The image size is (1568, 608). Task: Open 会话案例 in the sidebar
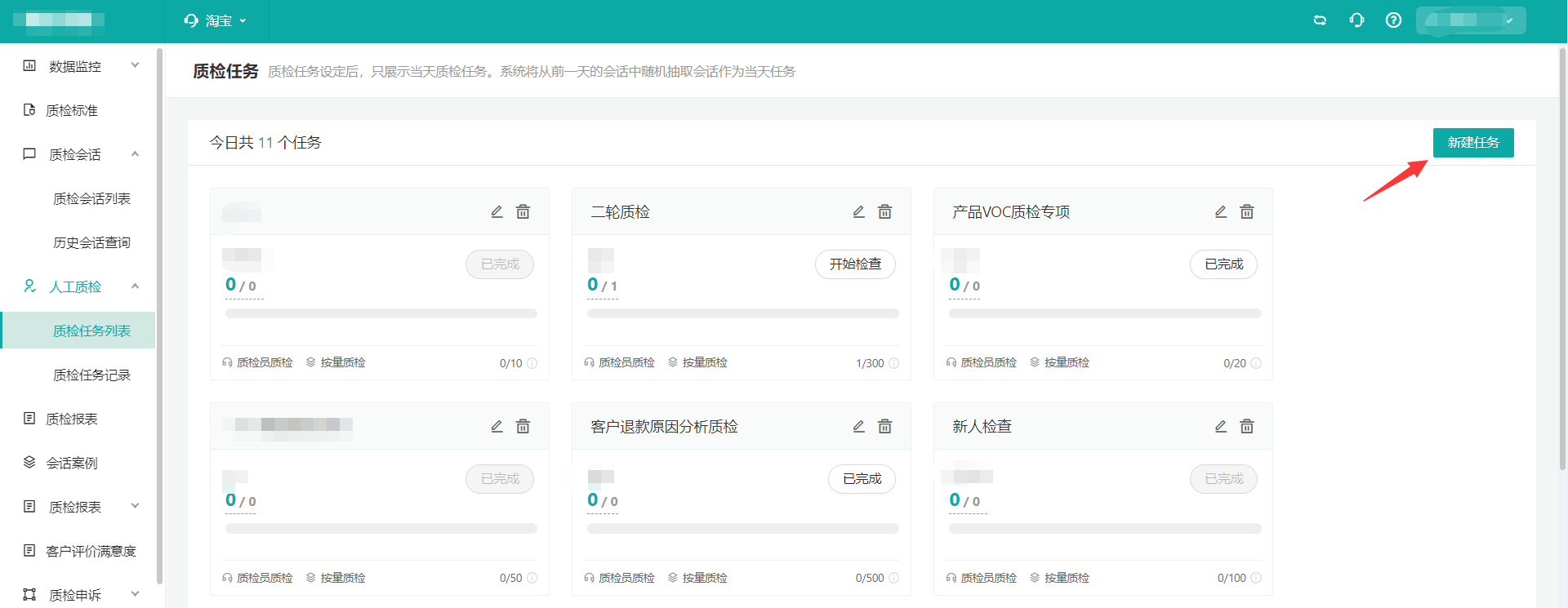(x=72, y=463)
